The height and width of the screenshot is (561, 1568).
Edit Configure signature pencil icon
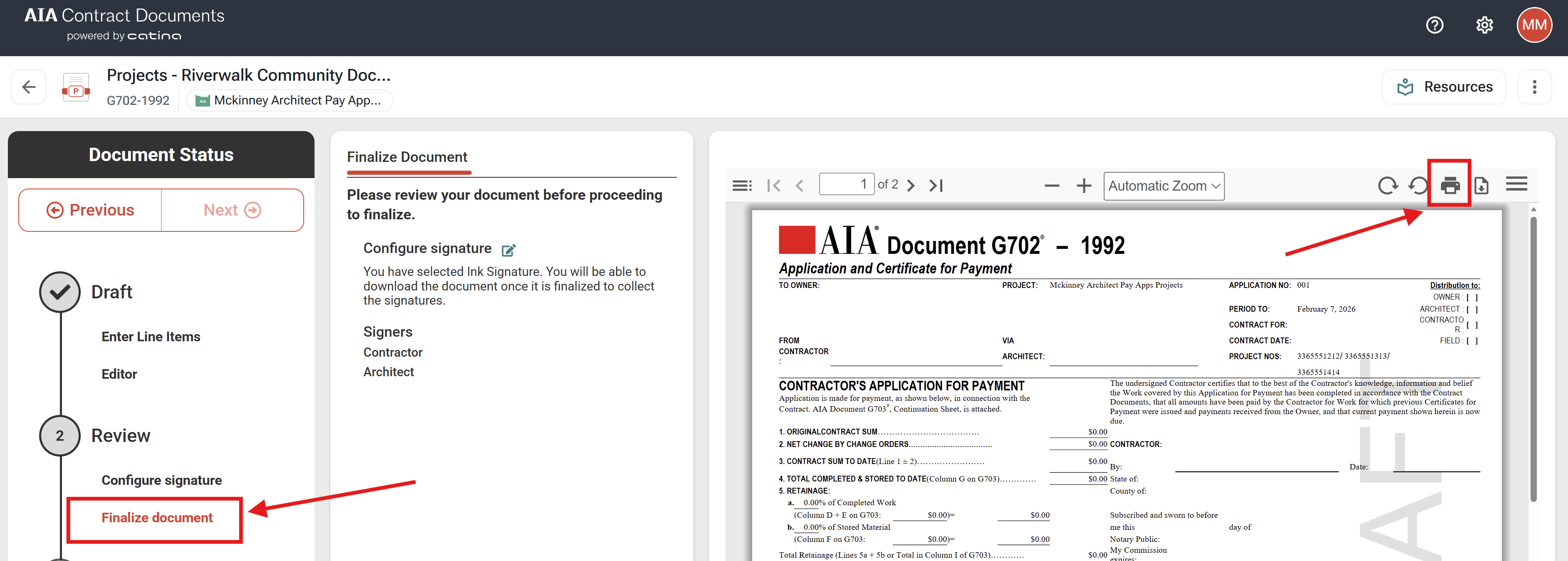click(508, 250)
